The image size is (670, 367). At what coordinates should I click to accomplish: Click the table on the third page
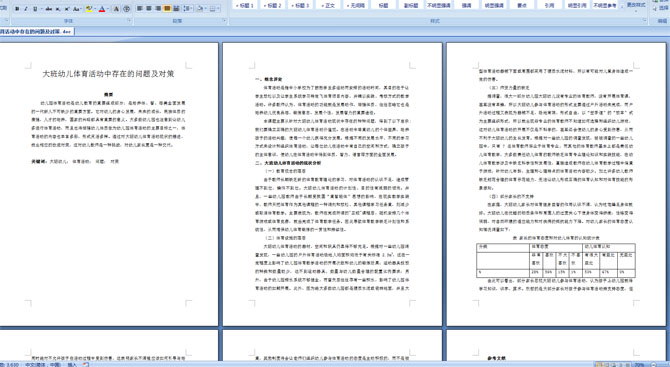tap(555, 260)
